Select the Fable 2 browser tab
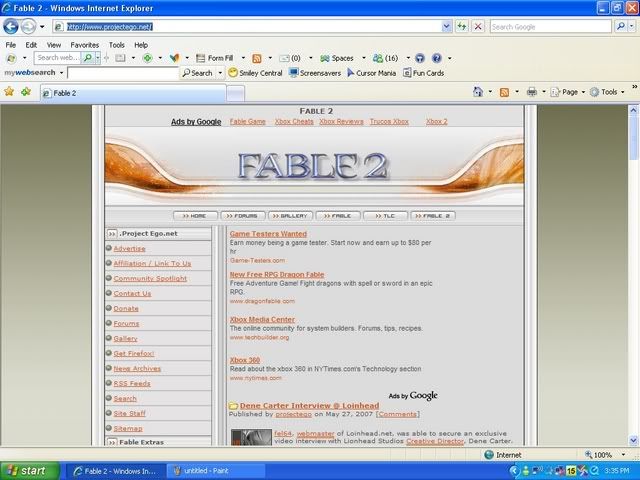640x480 pixels. pos(133,93)
